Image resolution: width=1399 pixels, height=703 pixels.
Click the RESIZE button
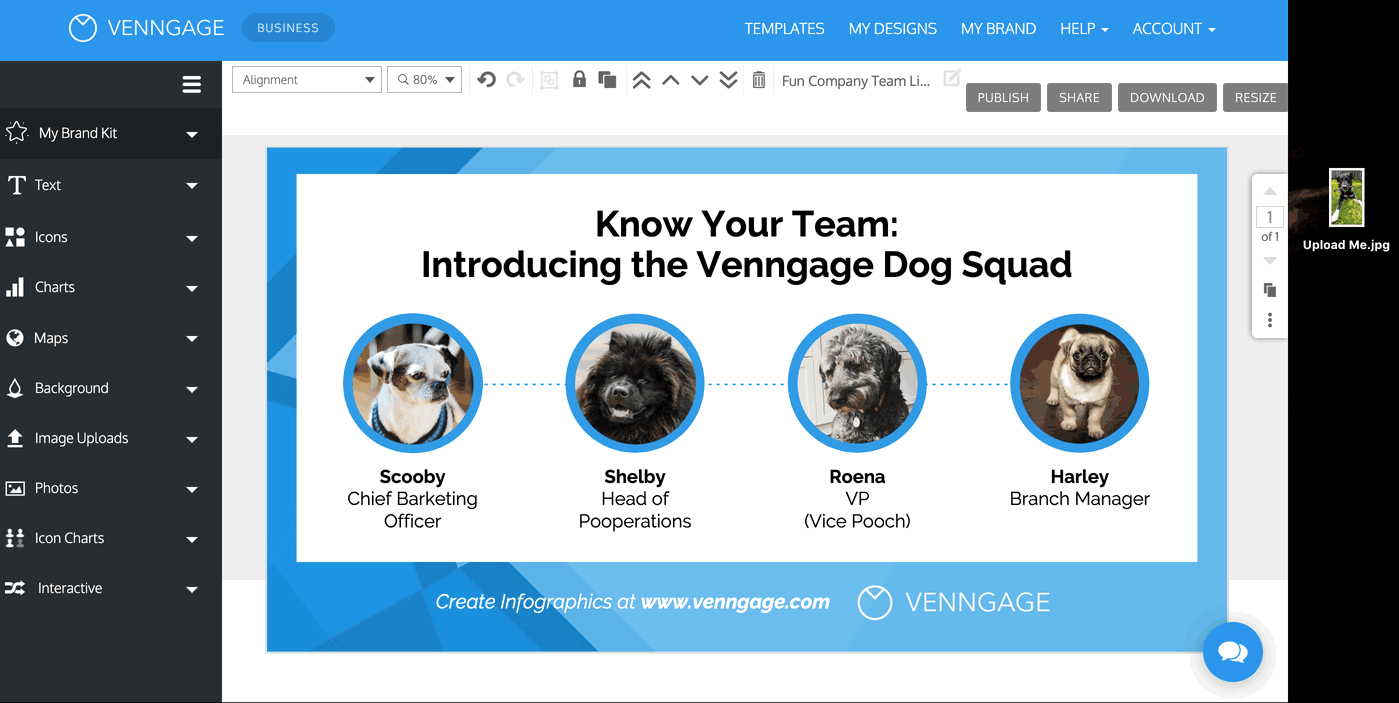[1255, 97]
